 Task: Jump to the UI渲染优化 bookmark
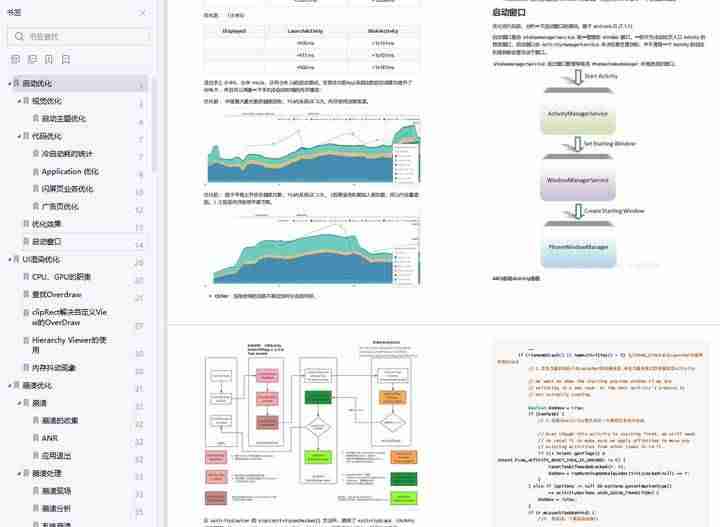coord(41,259)
